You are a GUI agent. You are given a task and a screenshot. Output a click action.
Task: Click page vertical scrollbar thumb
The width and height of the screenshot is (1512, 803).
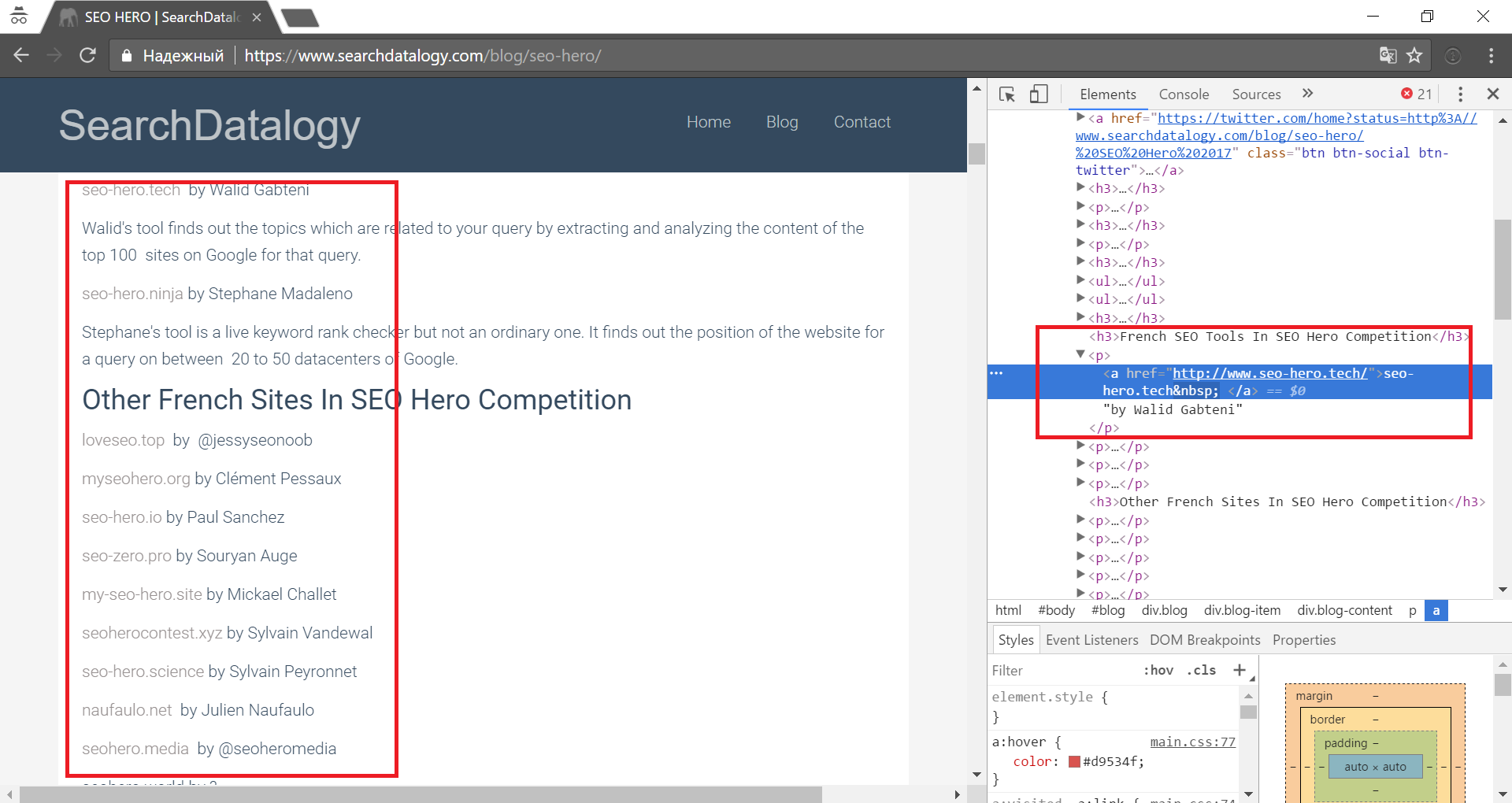point(976,154)
